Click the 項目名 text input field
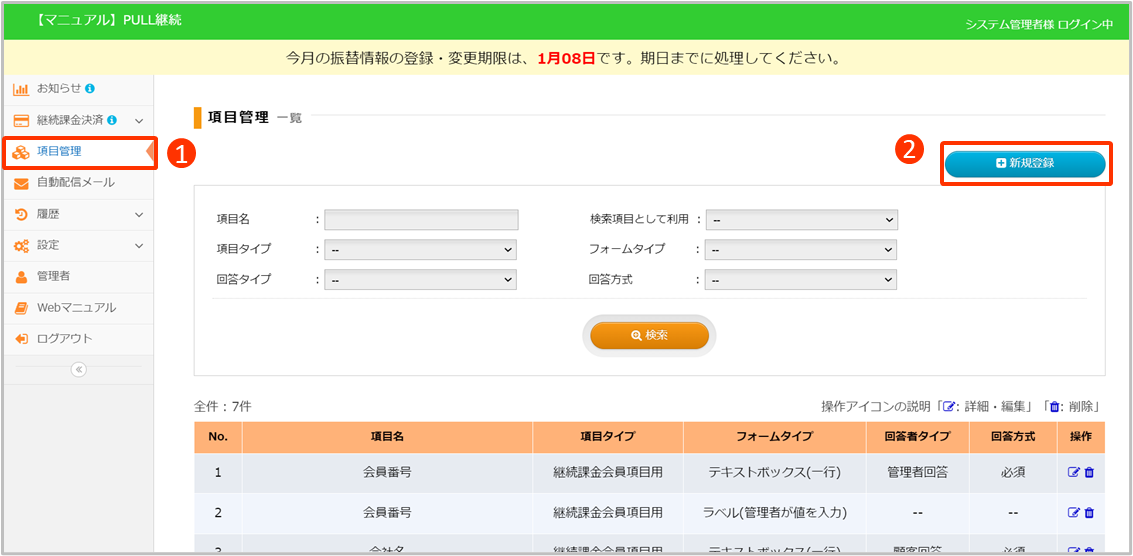 click(x=421, y=220)
